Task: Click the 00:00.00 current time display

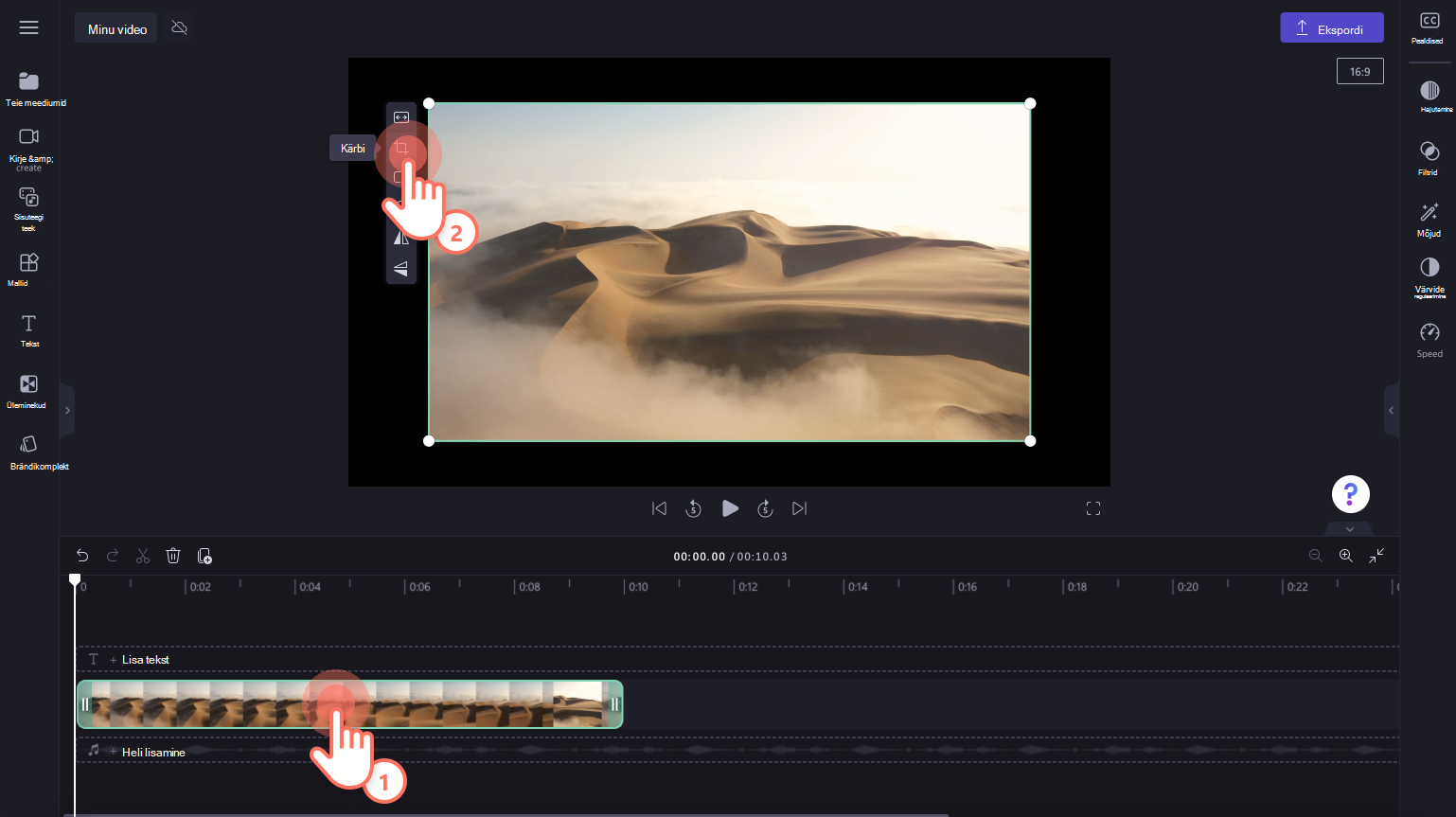Action: (x=700, y=557)
